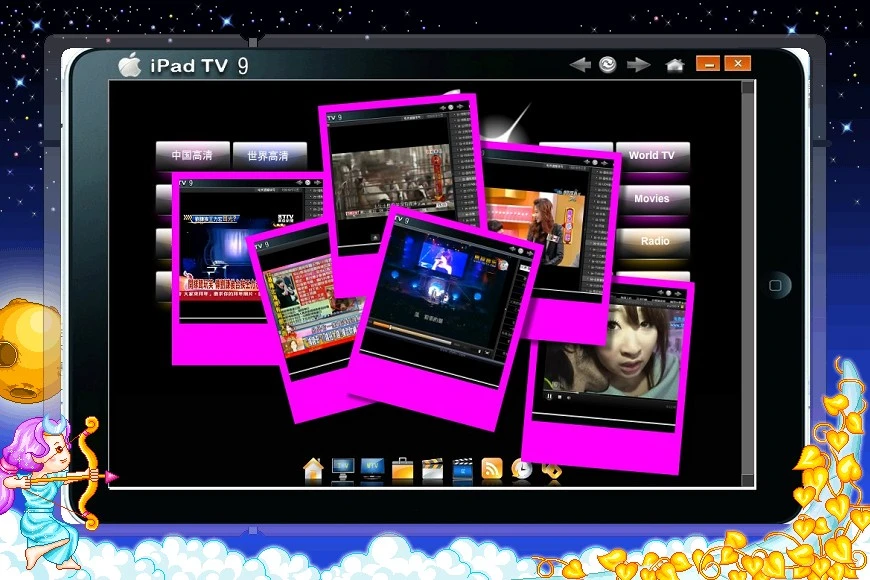Image resolution: width=870 pixels, height=580 pixels.
Task: Open the Radio category
Action: (655, 241)
